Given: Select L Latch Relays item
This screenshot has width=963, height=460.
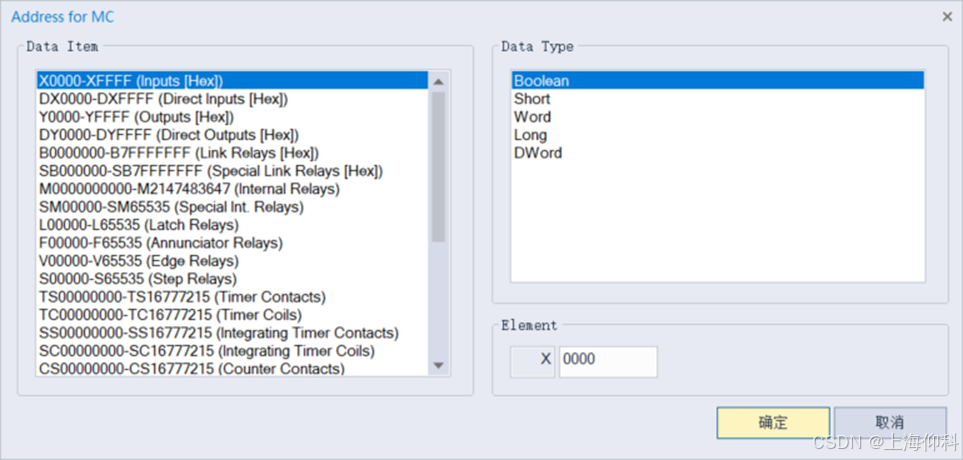Looking at the screenshot, I should (147, 225).
